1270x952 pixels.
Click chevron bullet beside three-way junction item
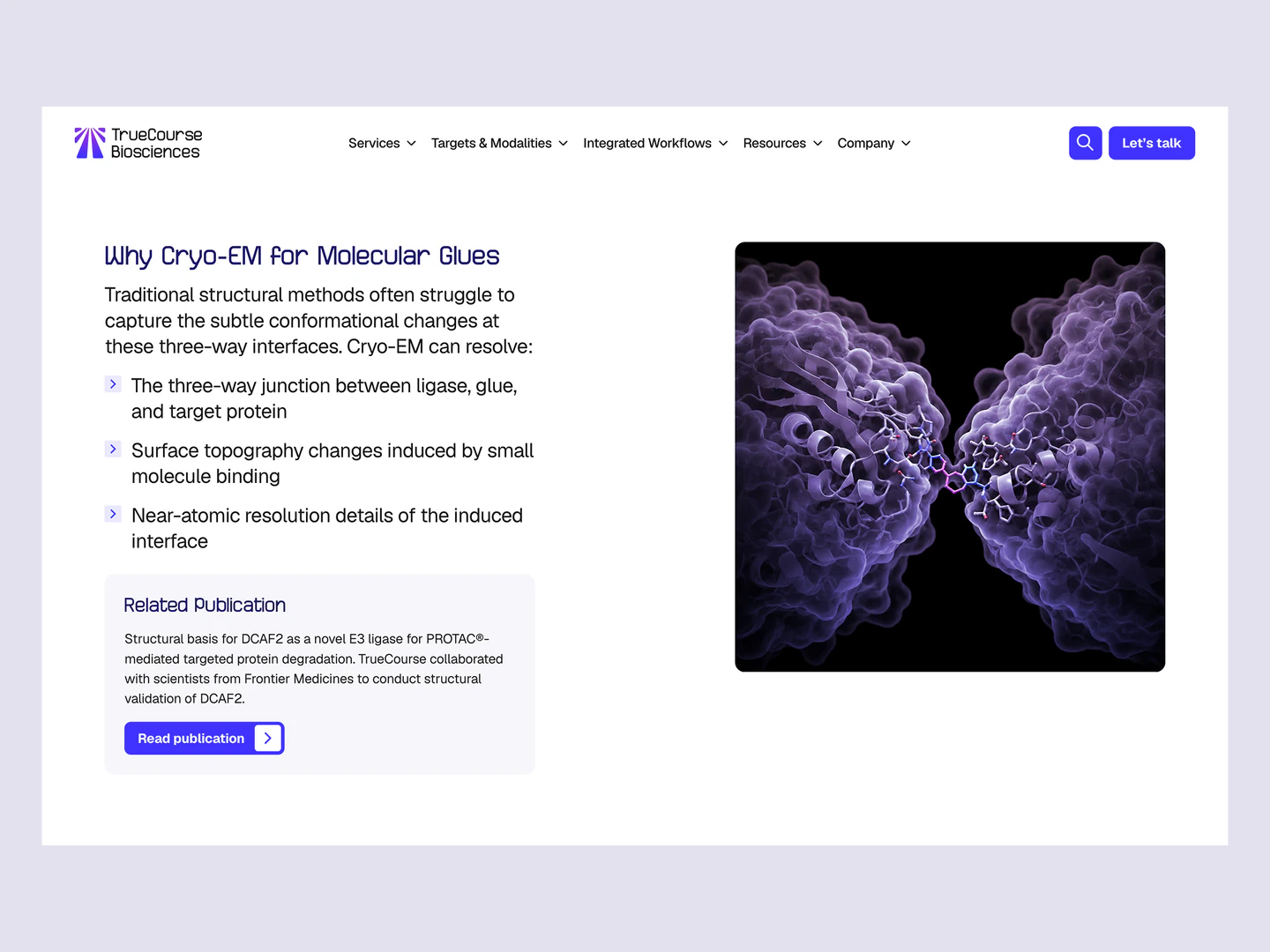pos(113,384)
